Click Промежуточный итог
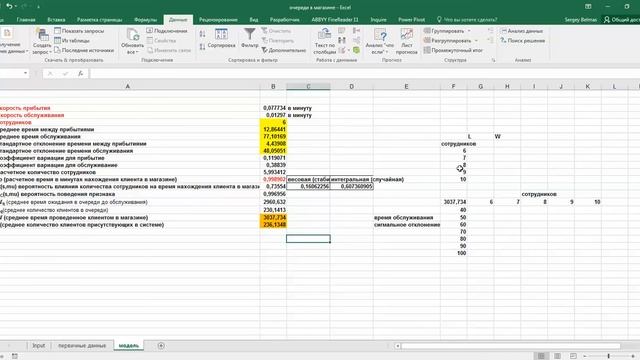The width and height of the screenshot is (640, 360). click(453, 50)
